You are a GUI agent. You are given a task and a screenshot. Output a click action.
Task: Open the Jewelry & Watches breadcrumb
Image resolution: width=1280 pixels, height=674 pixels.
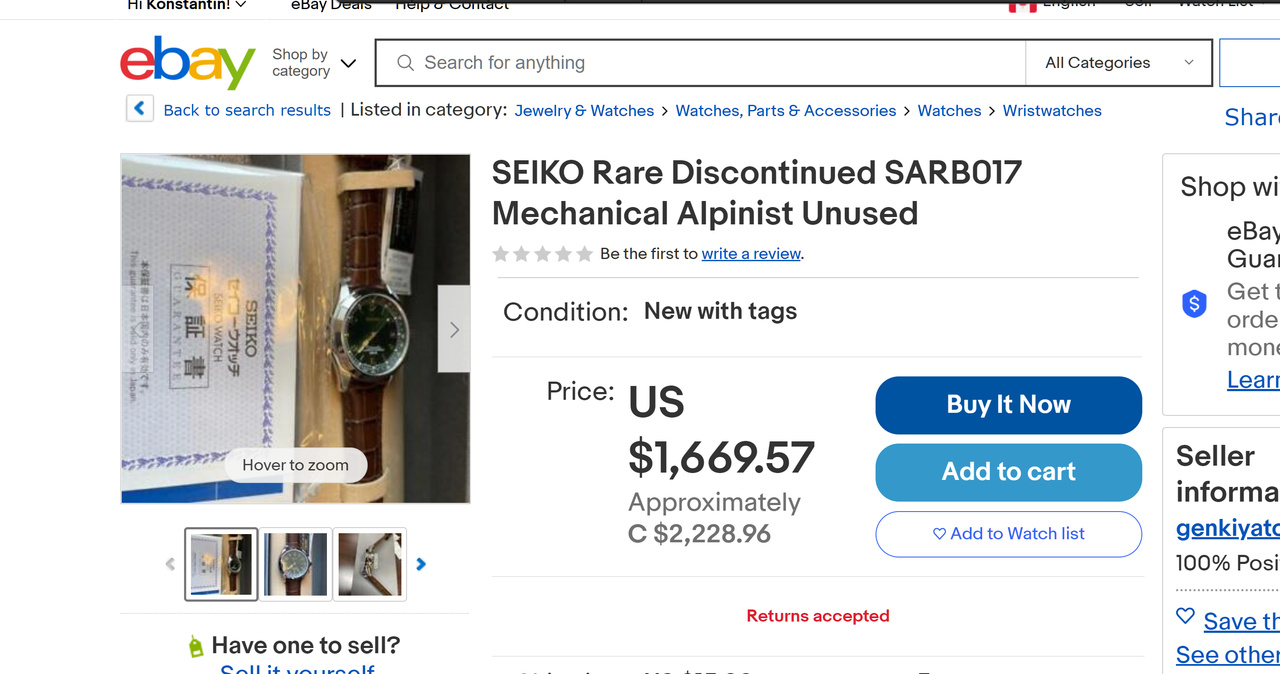coord(584,111)
